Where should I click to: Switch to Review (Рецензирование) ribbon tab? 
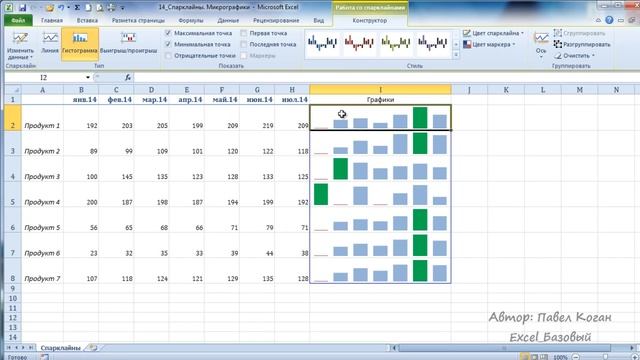(x=276, y=20)
